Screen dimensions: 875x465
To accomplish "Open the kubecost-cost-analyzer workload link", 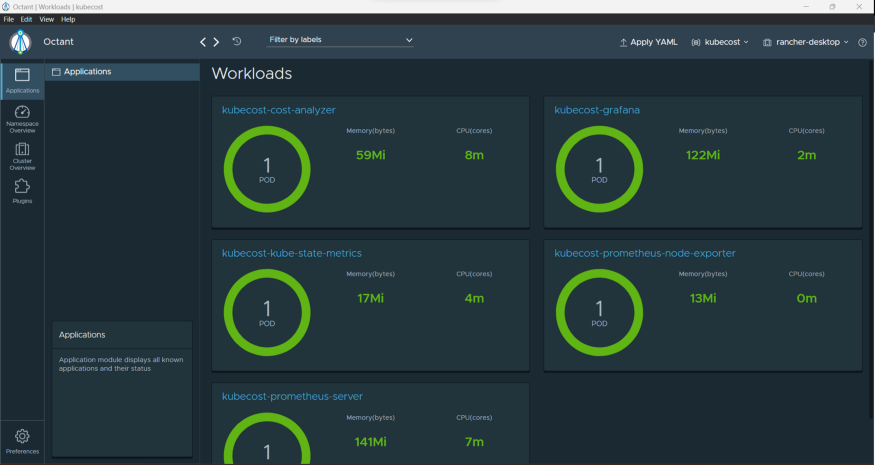I will (278, 110).
